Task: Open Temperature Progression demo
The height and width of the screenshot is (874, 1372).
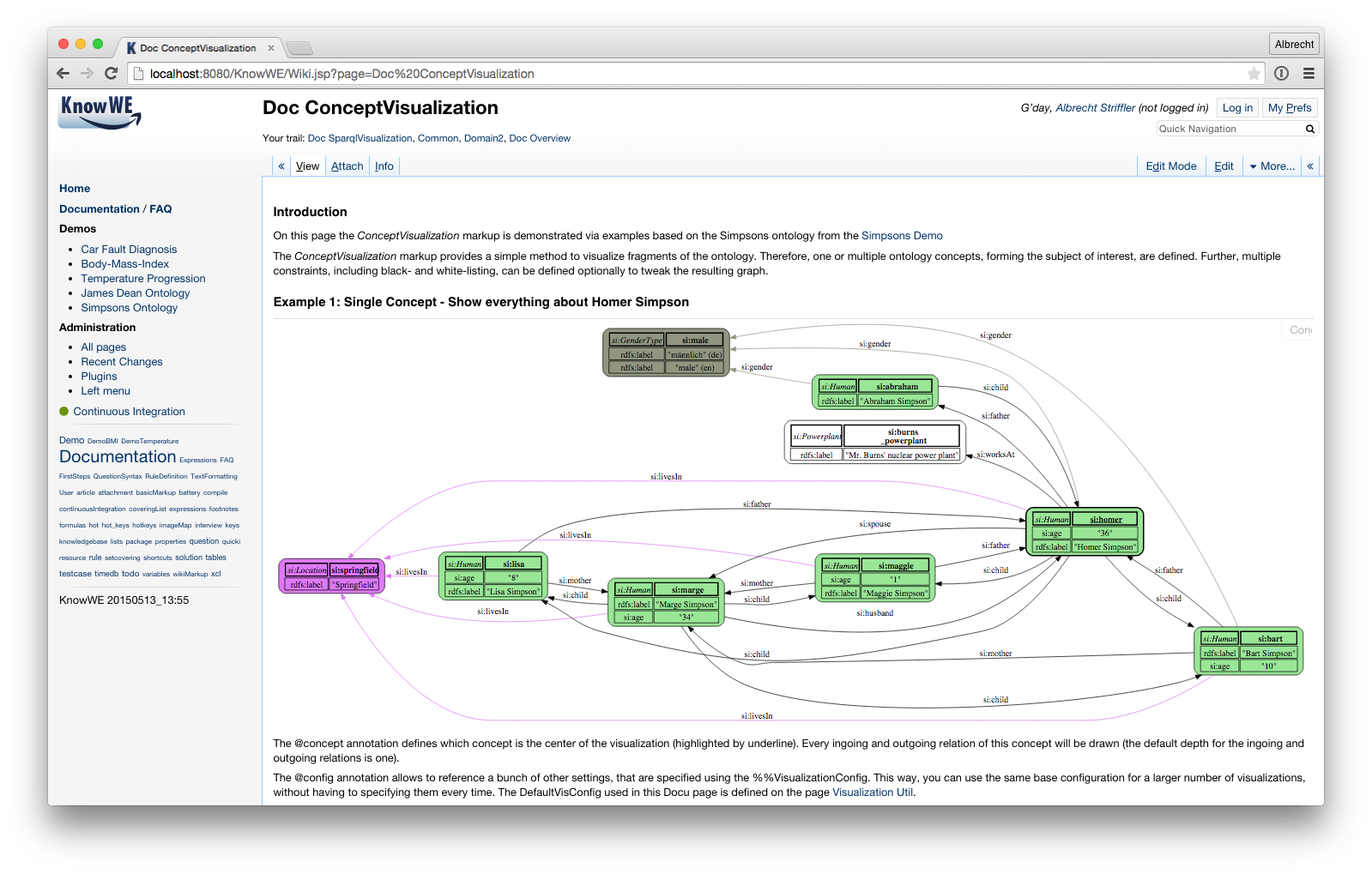Action: (x=143, y=279)
